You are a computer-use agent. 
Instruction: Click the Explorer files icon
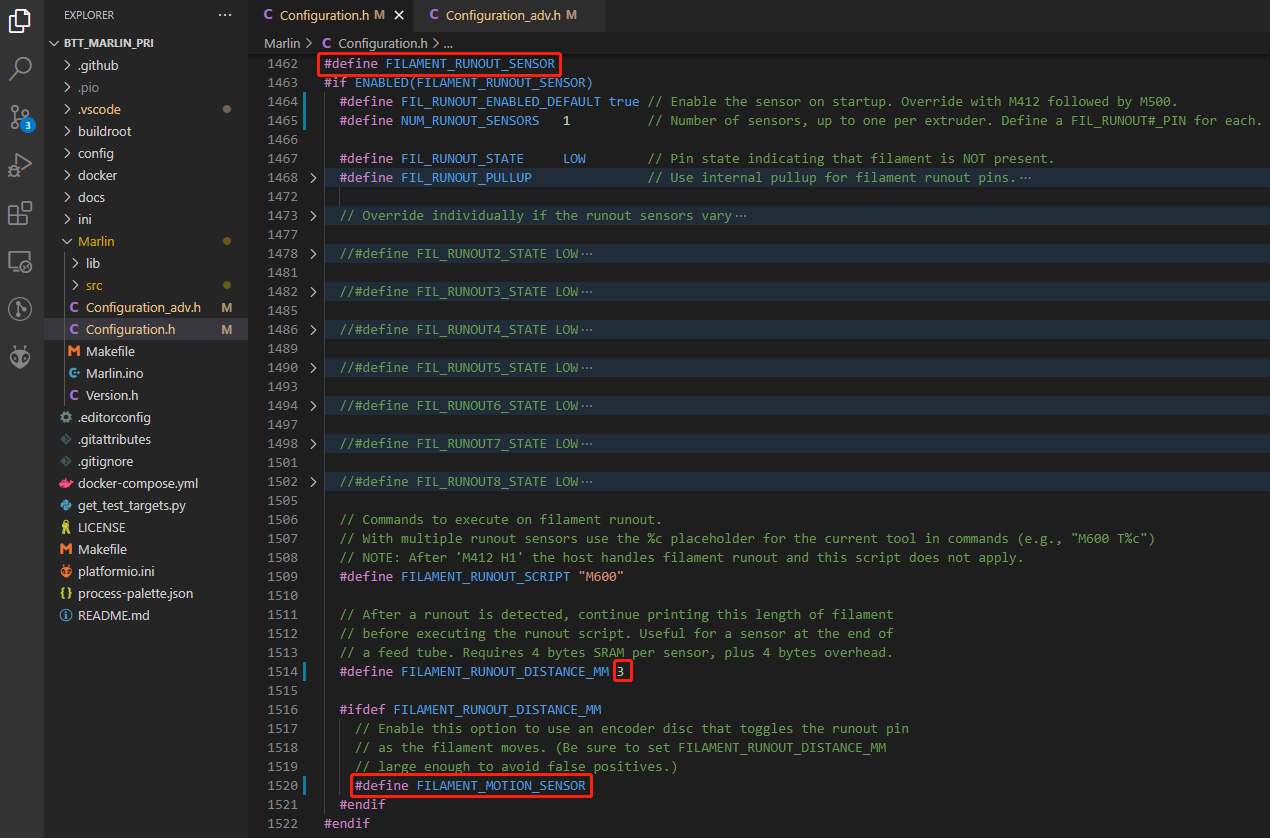pyautogui.click(x=21, y=21)
